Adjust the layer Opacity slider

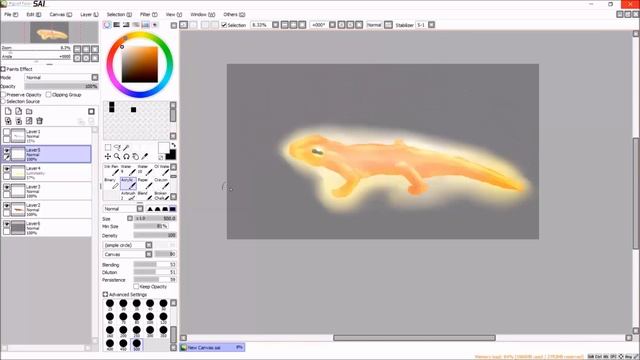pos(61,87)
